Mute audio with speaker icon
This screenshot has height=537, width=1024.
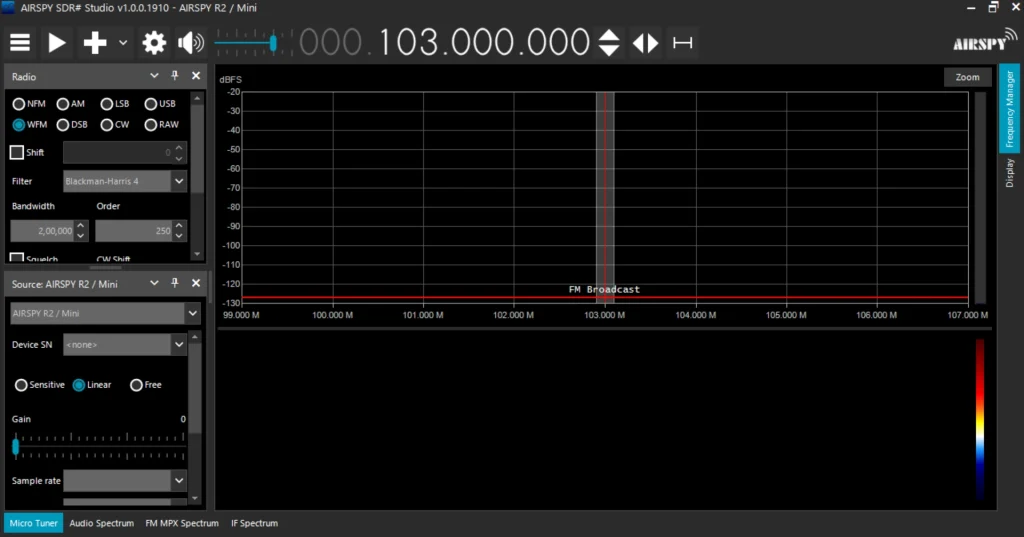coord(191,43)
